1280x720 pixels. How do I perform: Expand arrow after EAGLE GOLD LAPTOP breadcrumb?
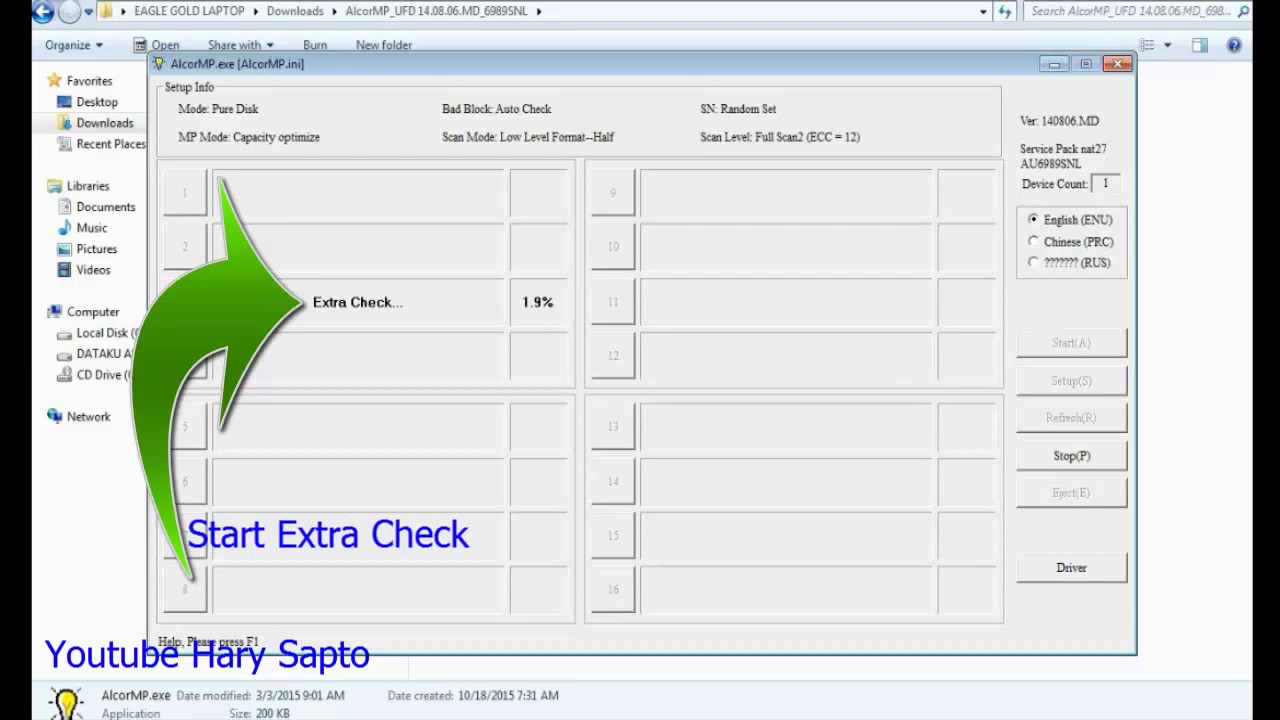click(255, 11)
